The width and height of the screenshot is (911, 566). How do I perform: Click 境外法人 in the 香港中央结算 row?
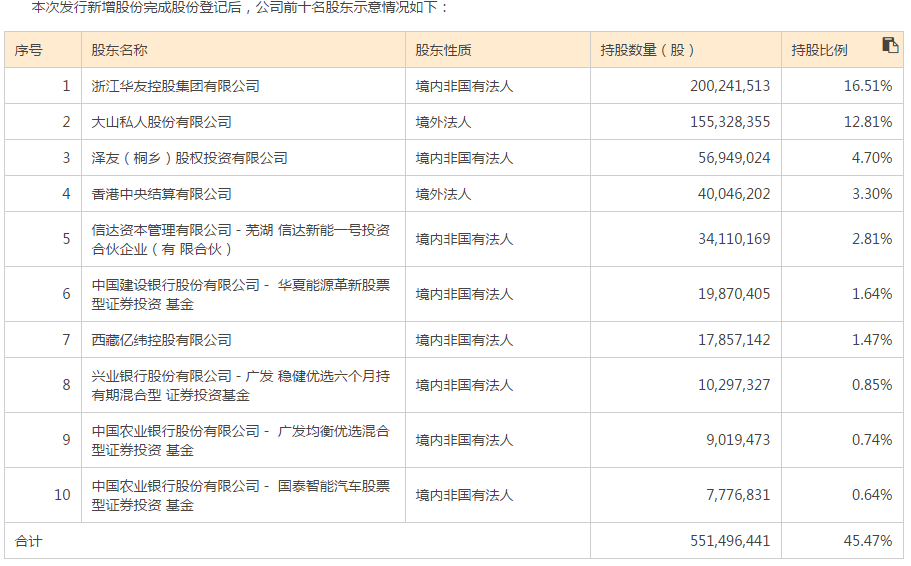(443, 194)
